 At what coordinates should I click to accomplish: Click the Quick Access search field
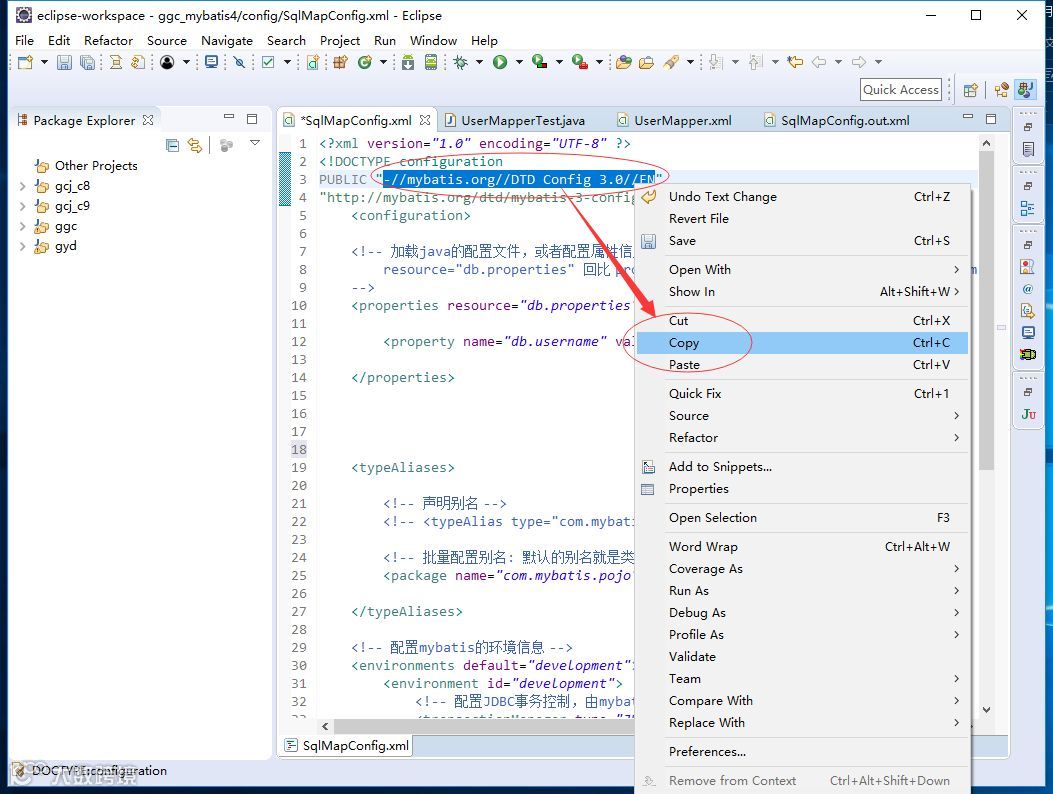pos(901,89)
